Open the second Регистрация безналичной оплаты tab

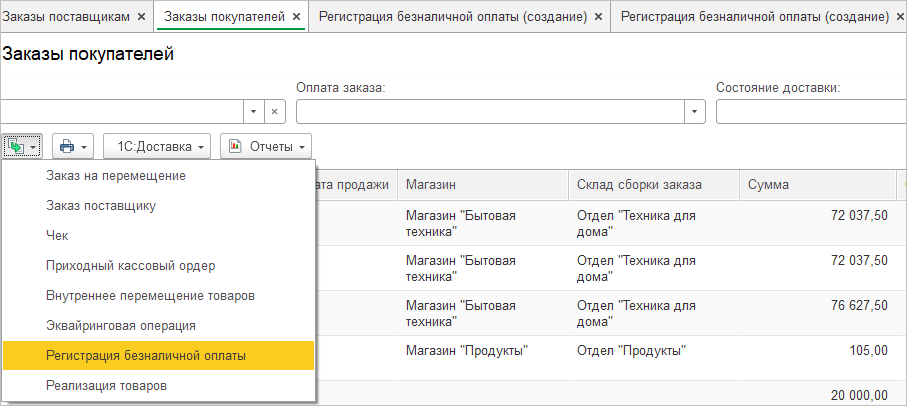(754, 17)
